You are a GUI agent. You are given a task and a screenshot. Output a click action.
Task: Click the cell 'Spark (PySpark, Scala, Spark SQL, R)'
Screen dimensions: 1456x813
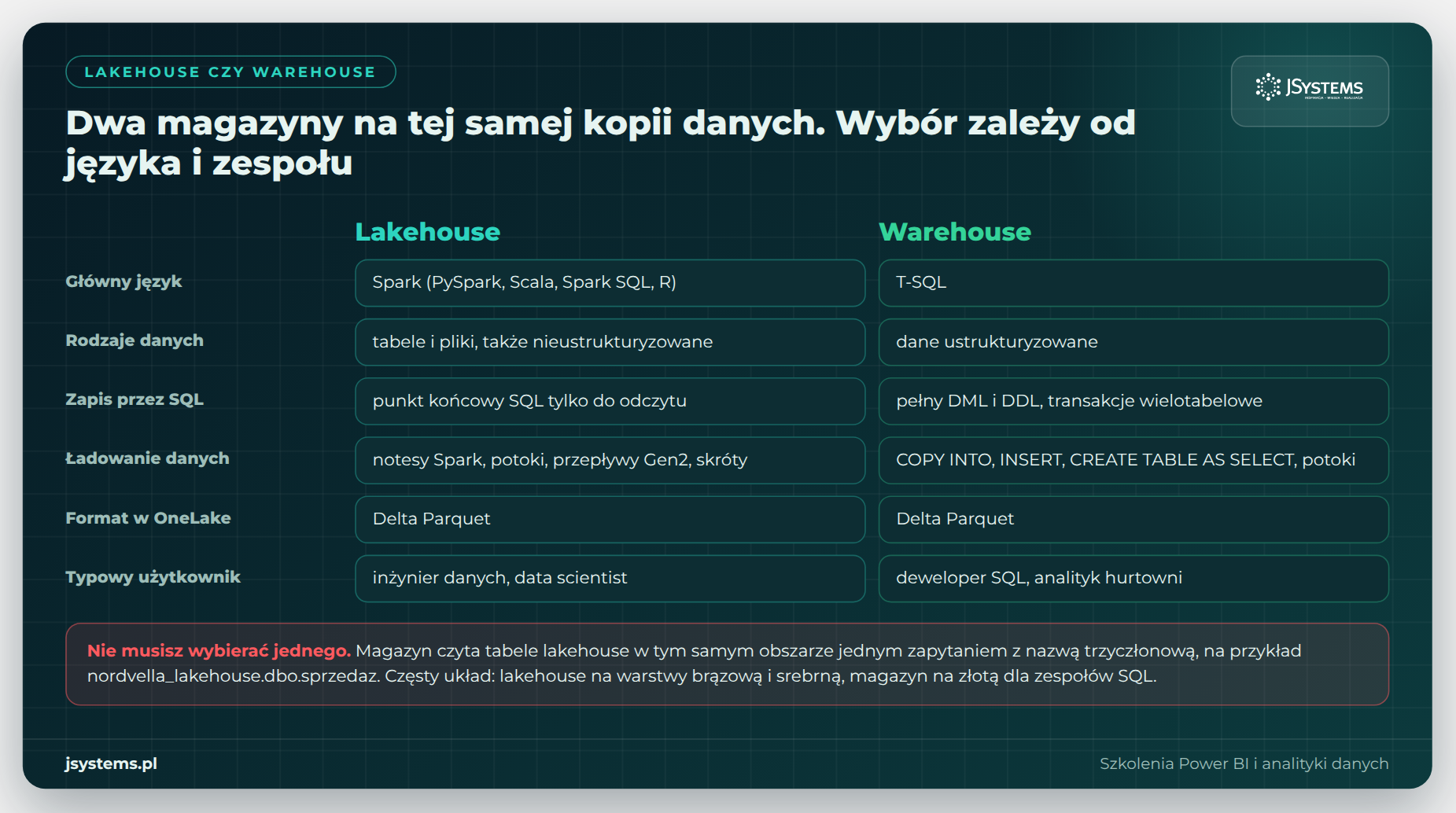[610, 283]
